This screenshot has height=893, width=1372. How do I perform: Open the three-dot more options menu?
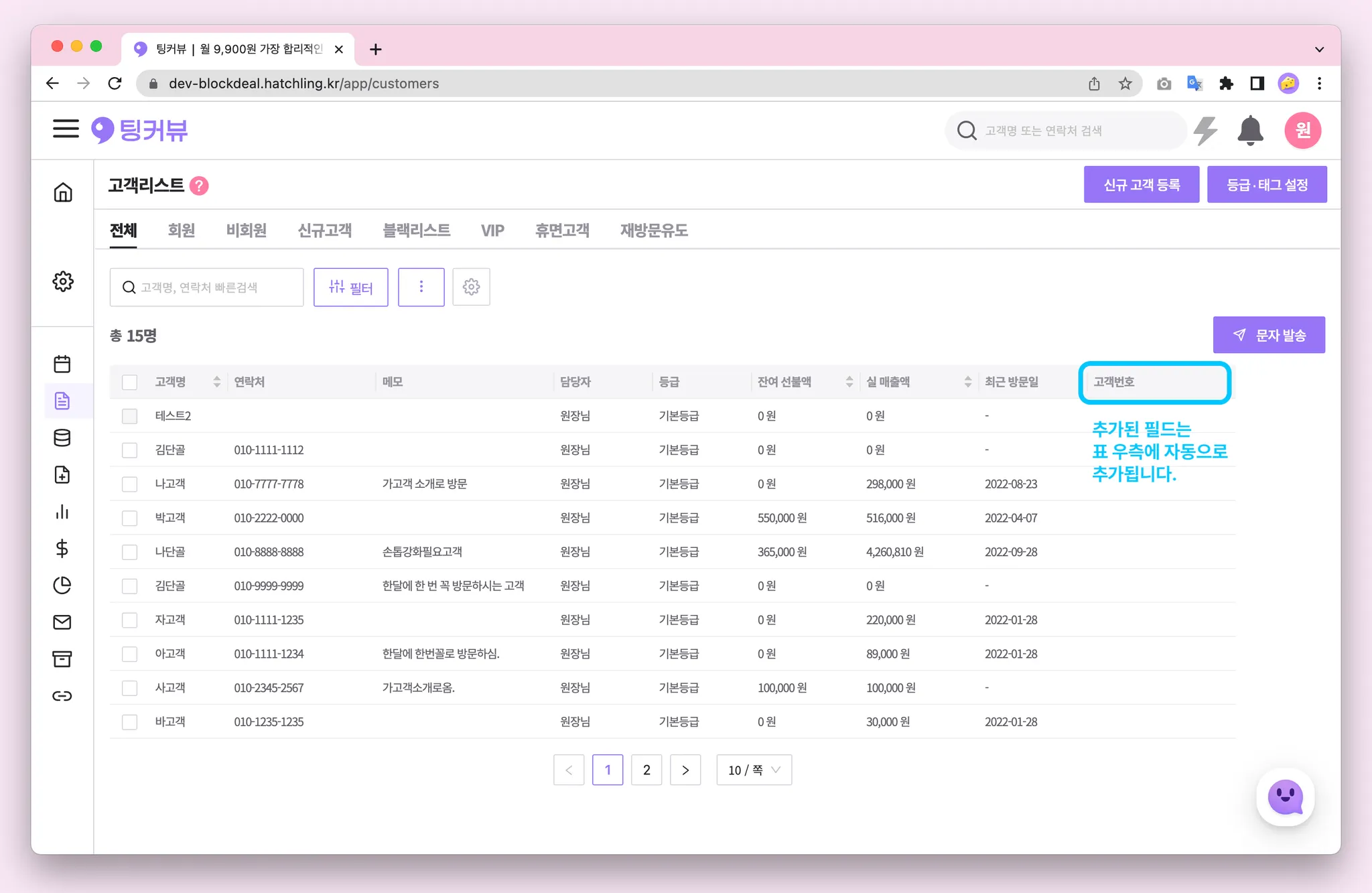tap(421, 287)
